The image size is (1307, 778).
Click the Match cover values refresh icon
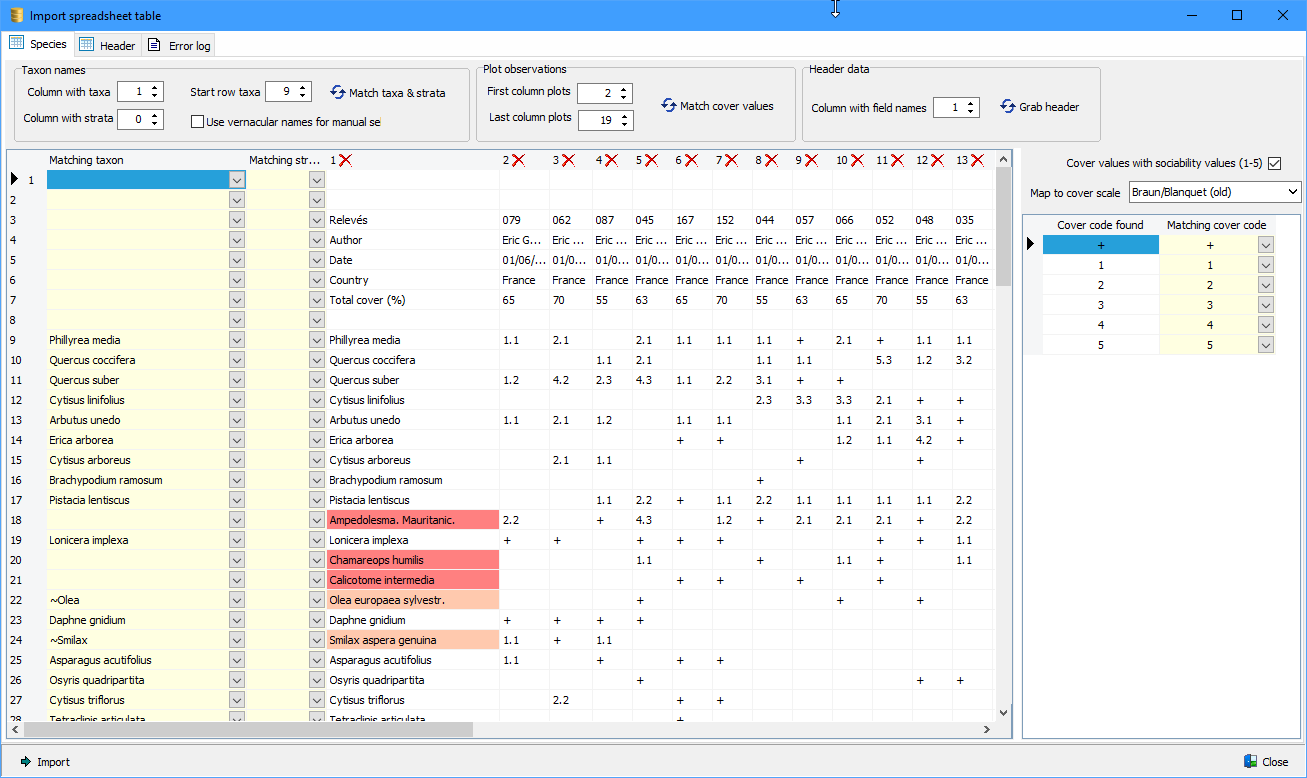[x=669, y=105]
